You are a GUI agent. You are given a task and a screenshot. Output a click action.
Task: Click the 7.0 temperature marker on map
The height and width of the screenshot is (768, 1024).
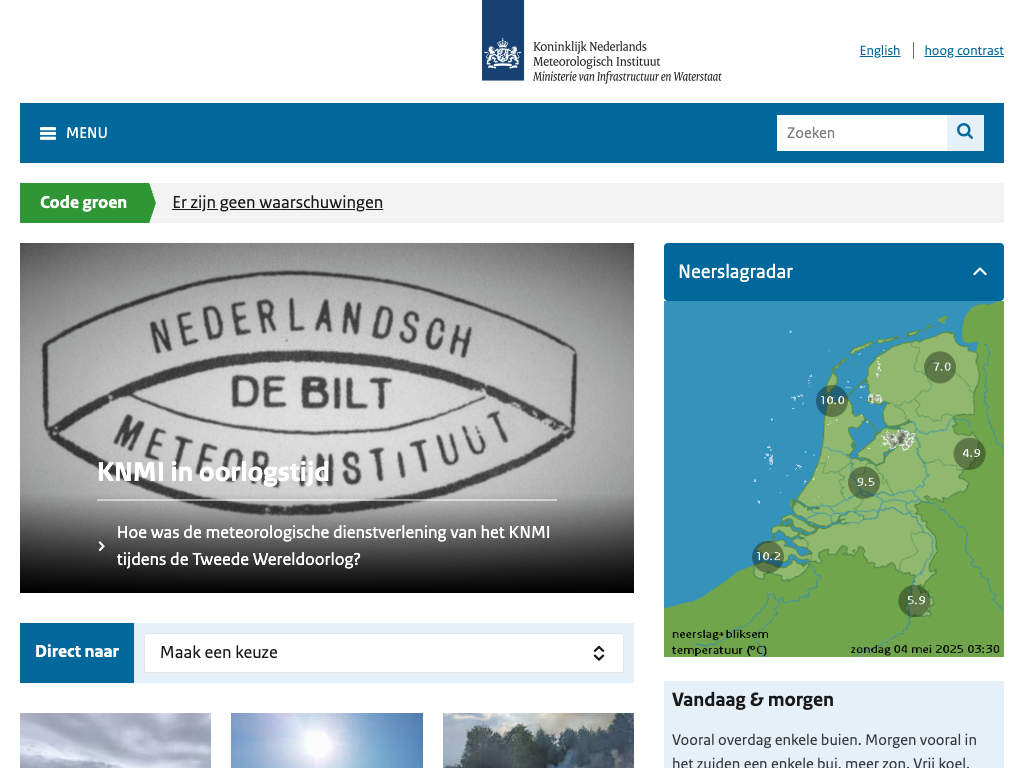941,367
